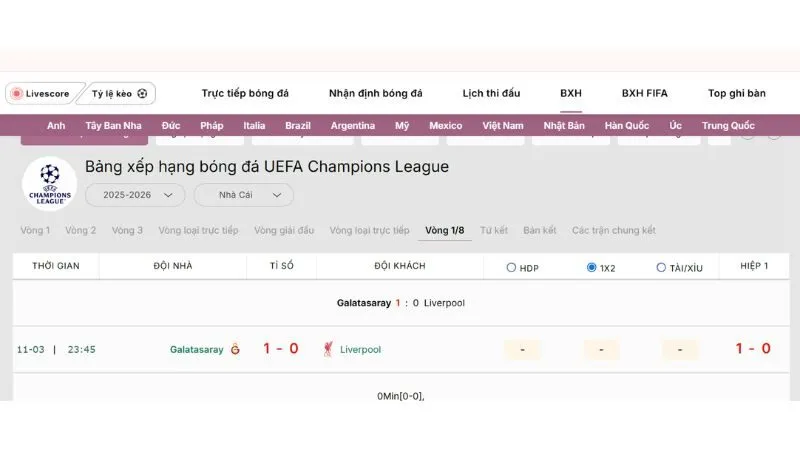Open the Vòng 1 round tab
This screenshot has height=450, width=800.
tap(35, 230)
